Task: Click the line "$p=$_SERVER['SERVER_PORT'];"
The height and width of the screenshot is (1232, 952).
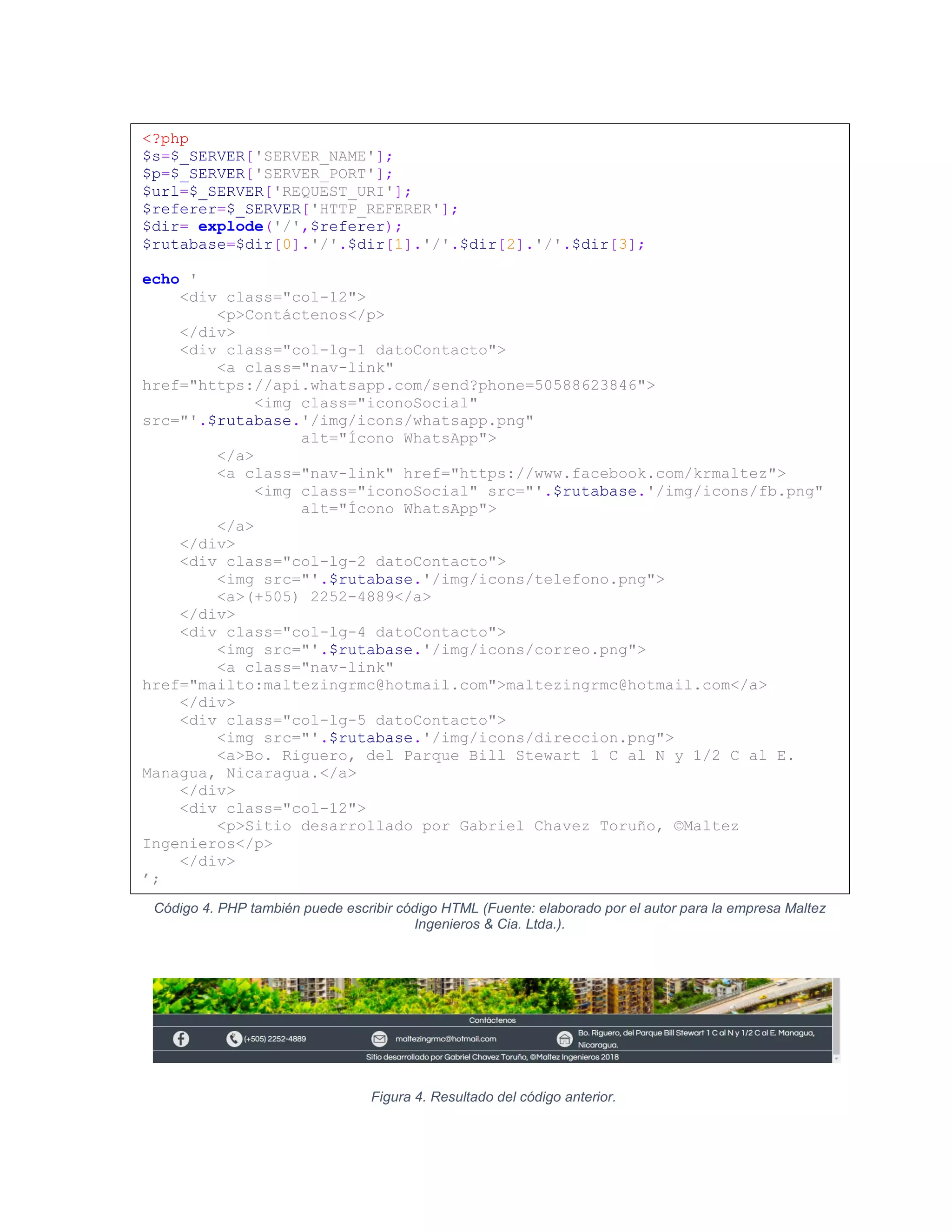Action: [267, 174]
